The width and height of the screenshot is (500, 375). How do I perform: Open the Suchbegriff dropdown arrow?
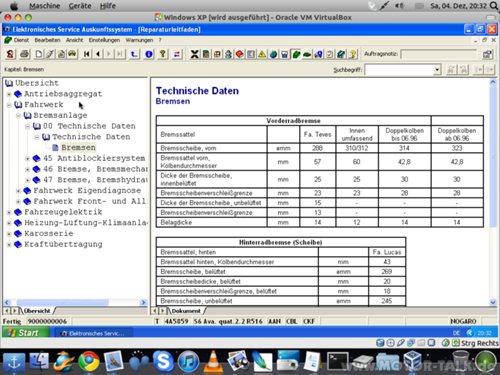[437, 70]
